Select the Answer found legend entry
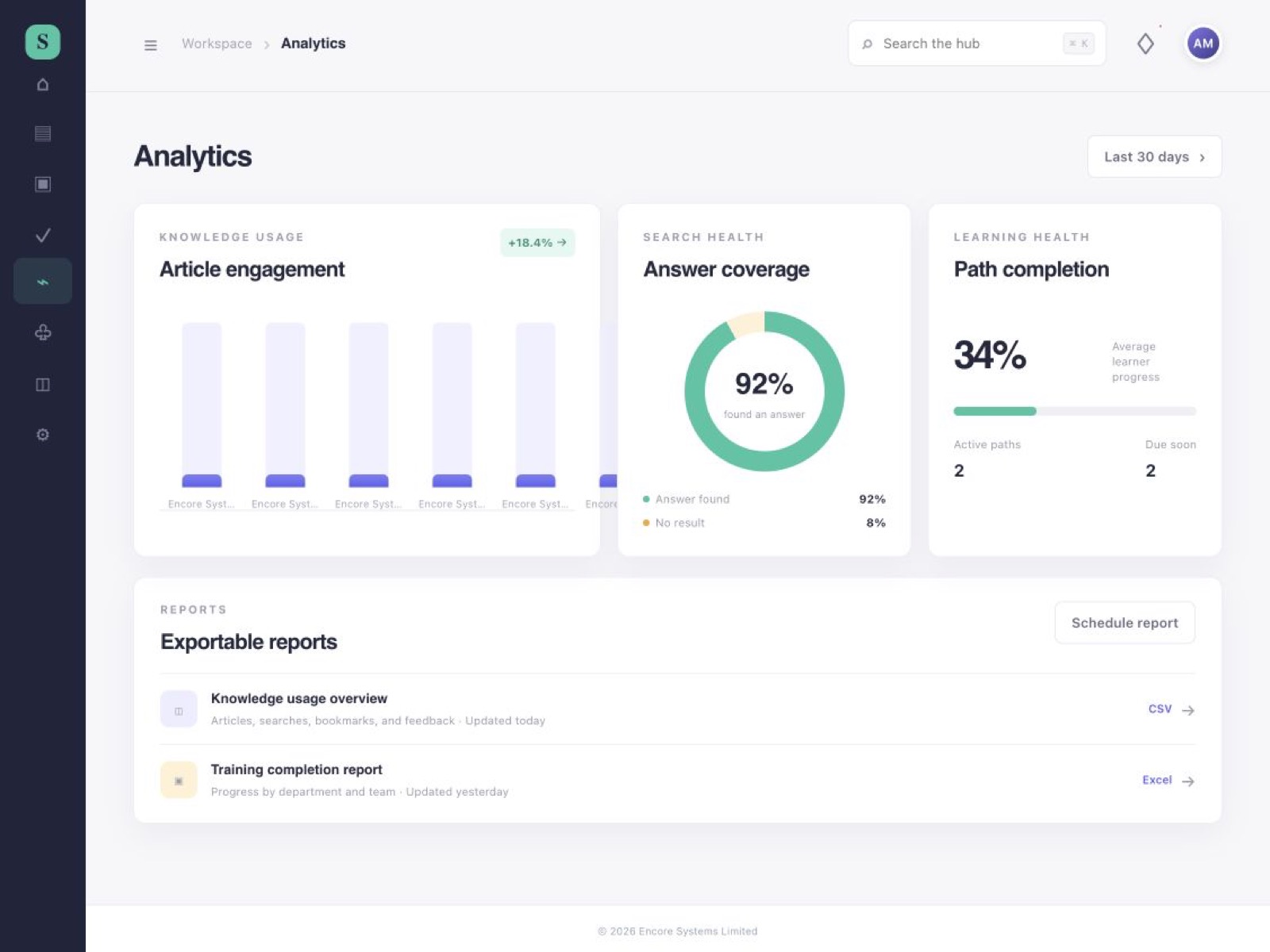 [764, 499]
